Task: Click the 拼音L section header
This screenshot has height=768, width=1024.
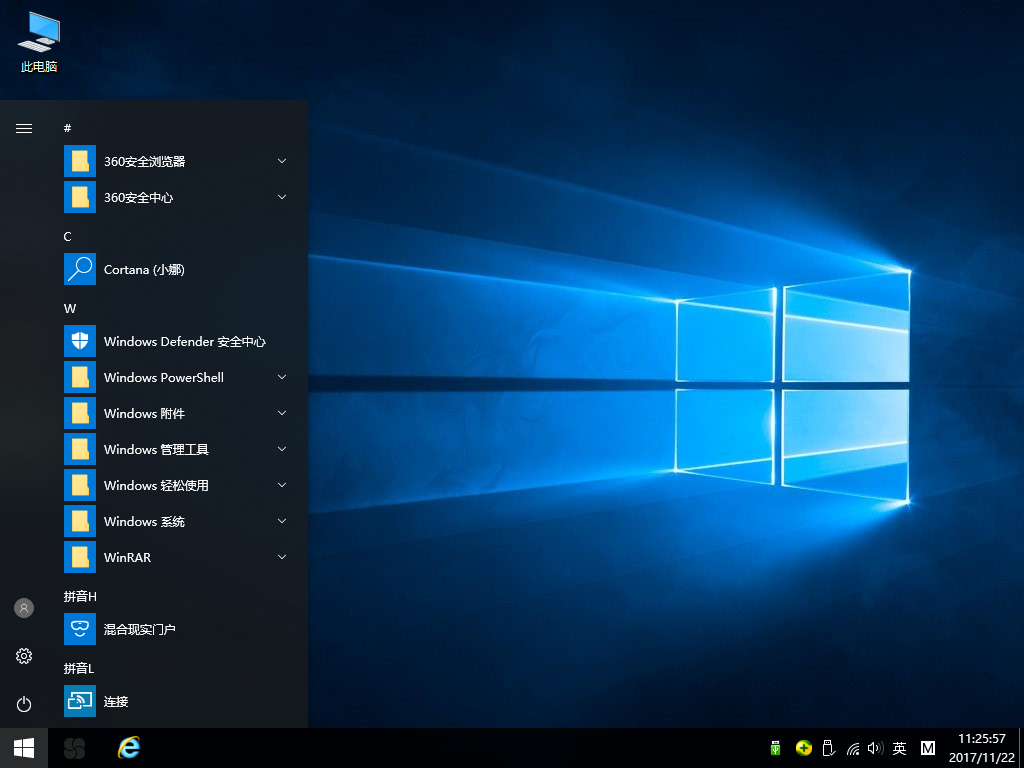Action: tap(78, 668)
